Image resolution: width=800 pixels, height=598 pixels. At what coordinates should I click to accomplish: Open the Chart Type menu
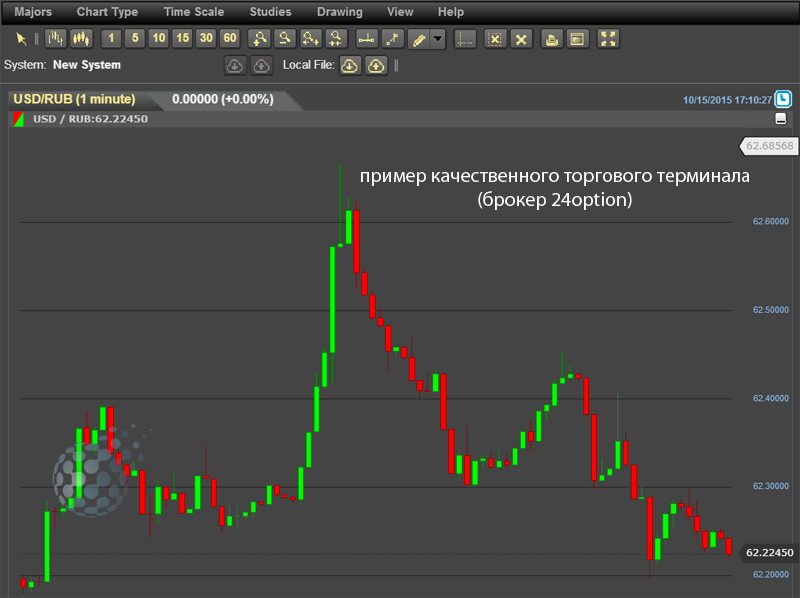[107, 12]
